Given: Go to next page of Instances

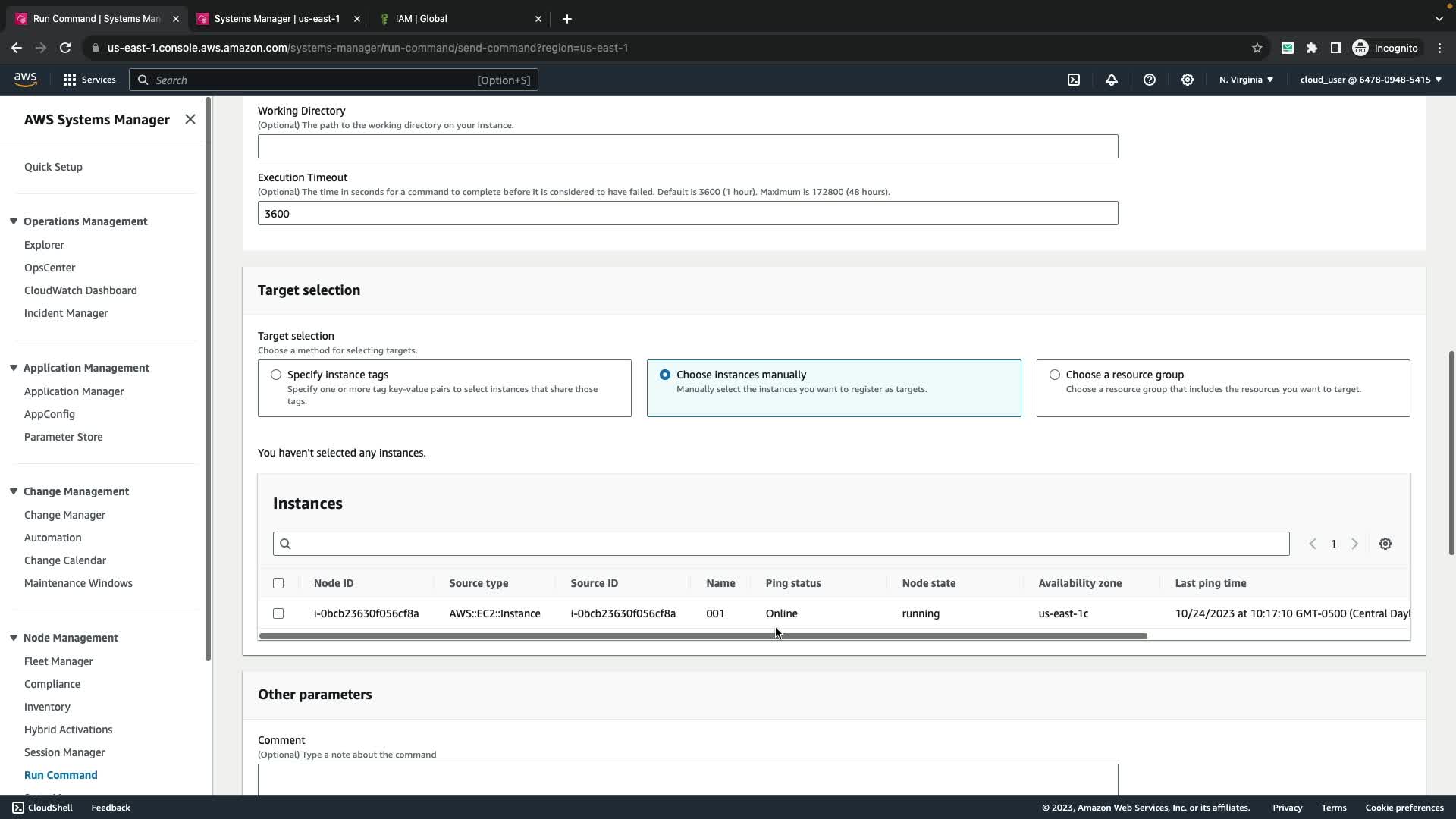Looking at the screenshot, I should point(1355,544).
